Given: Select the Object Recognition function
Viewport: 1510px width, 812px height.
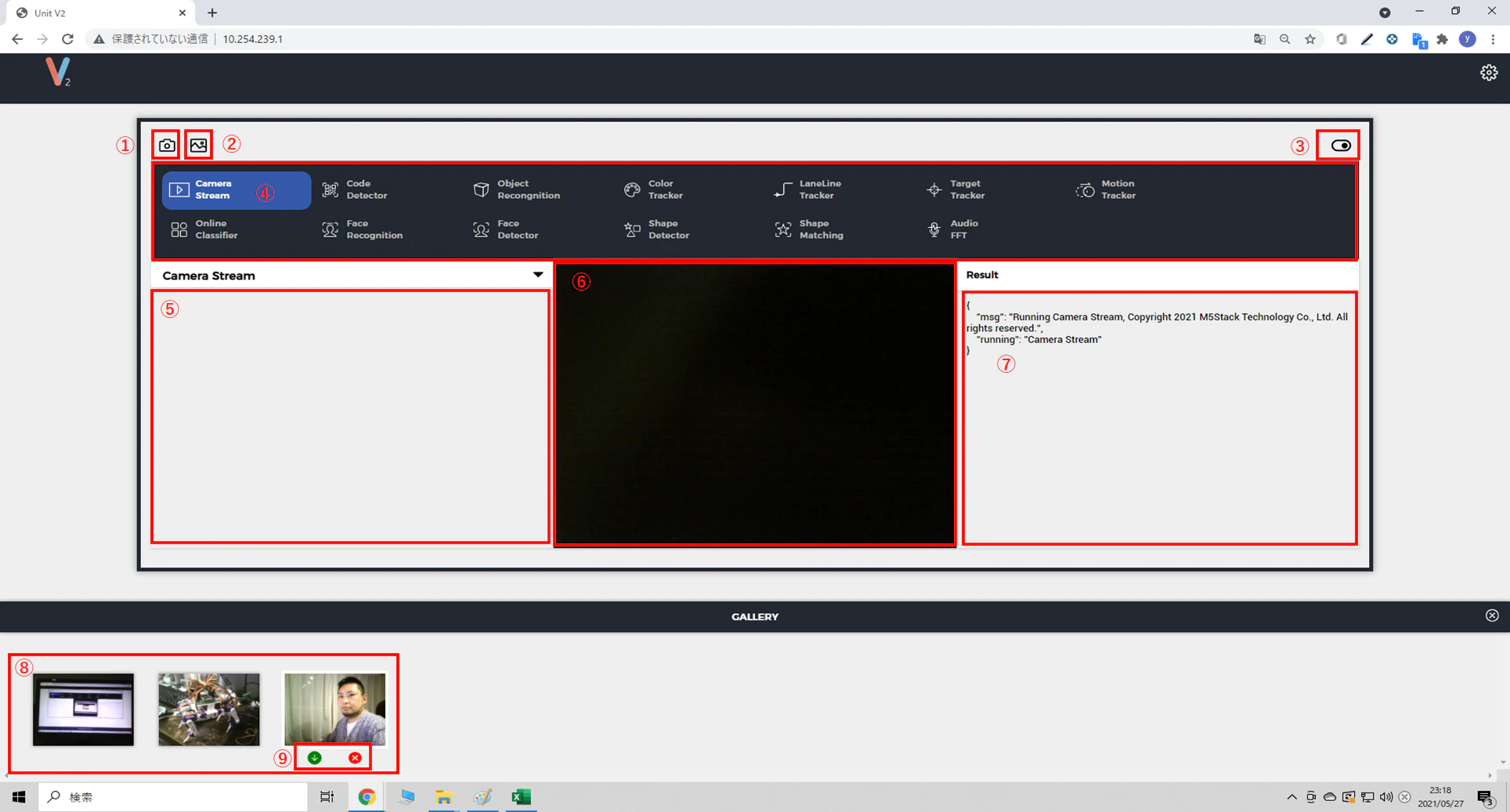Looking at the screenshot, I should (x=517, y=189).
